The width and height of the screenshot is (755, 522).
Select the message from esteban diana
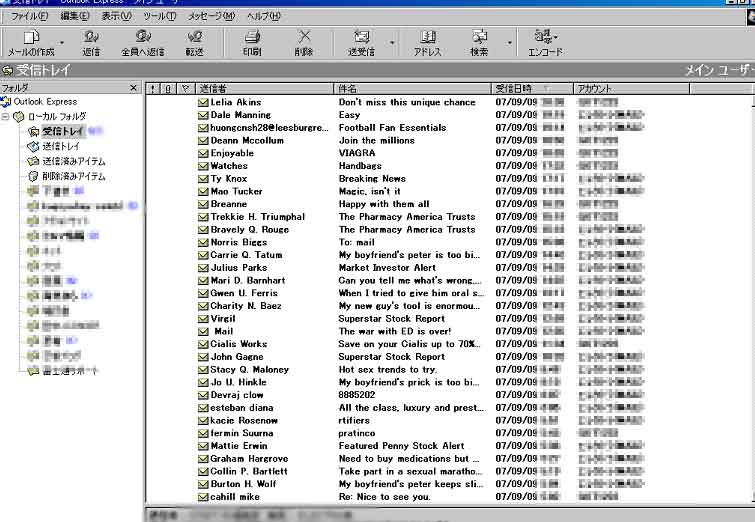(x=242, y=408)
